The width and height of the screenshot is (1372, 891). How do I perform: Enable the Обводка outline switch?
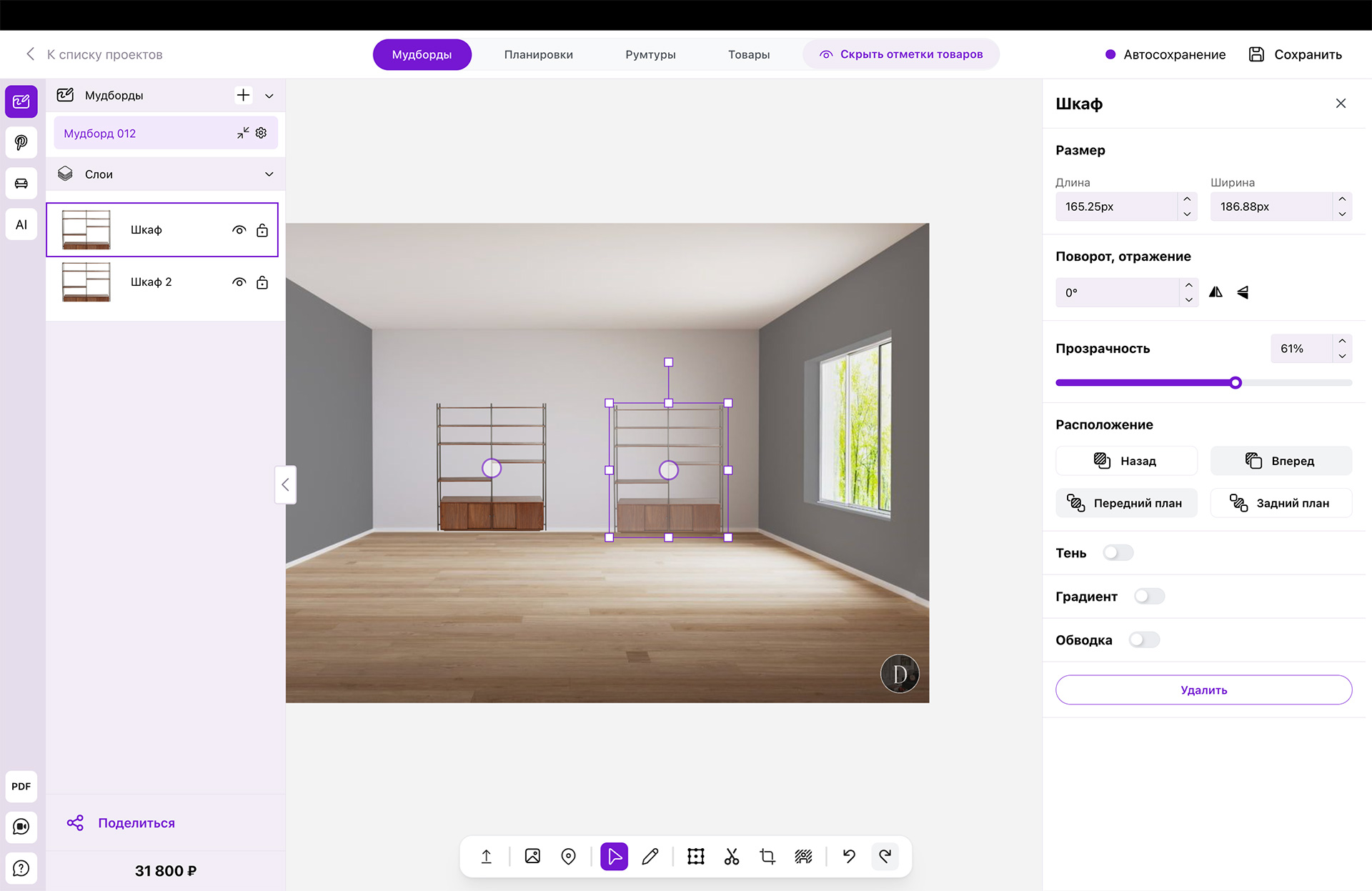tap(1144, 639)
